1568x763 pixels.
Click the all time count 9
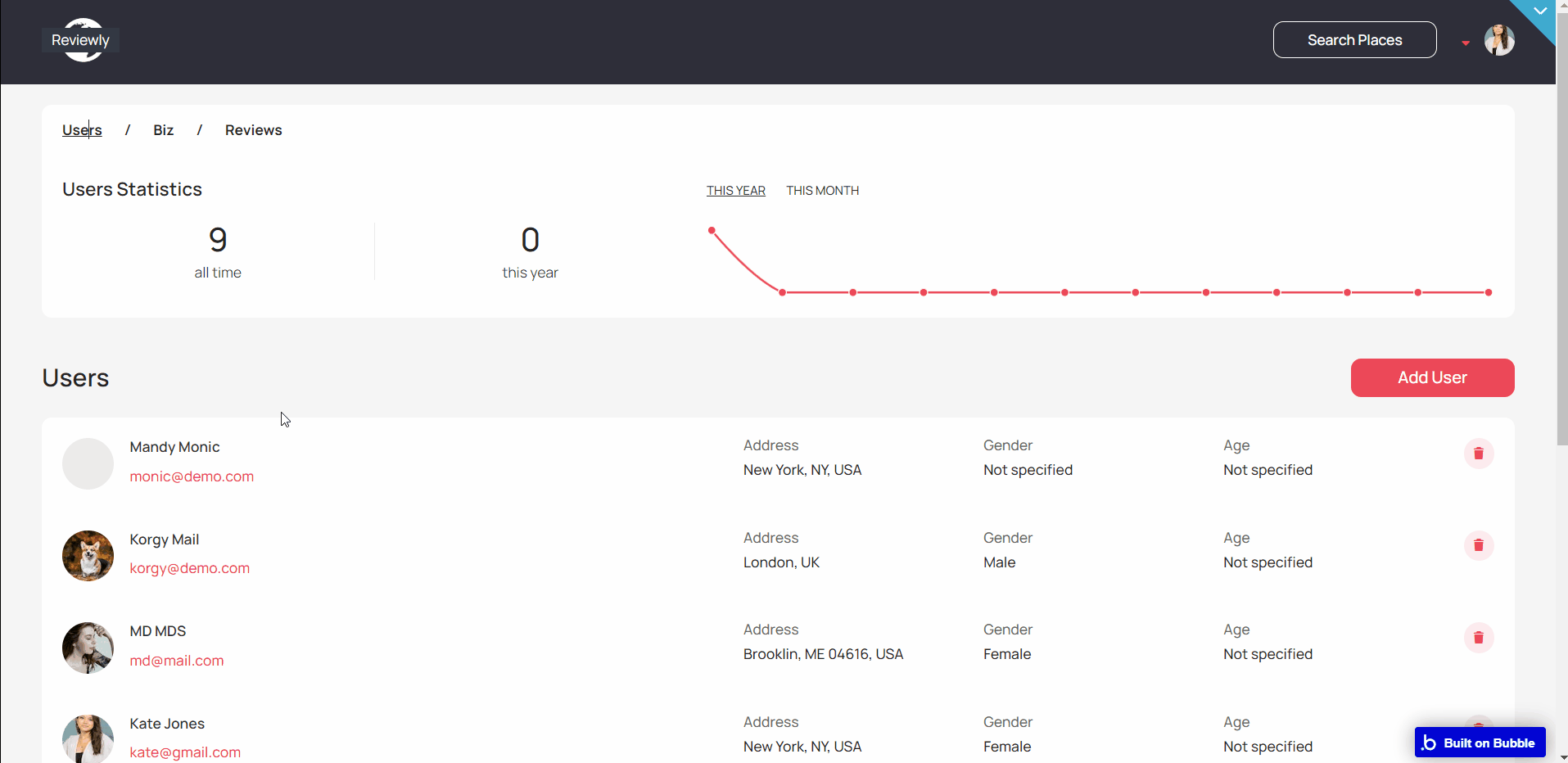coord(218,240)
